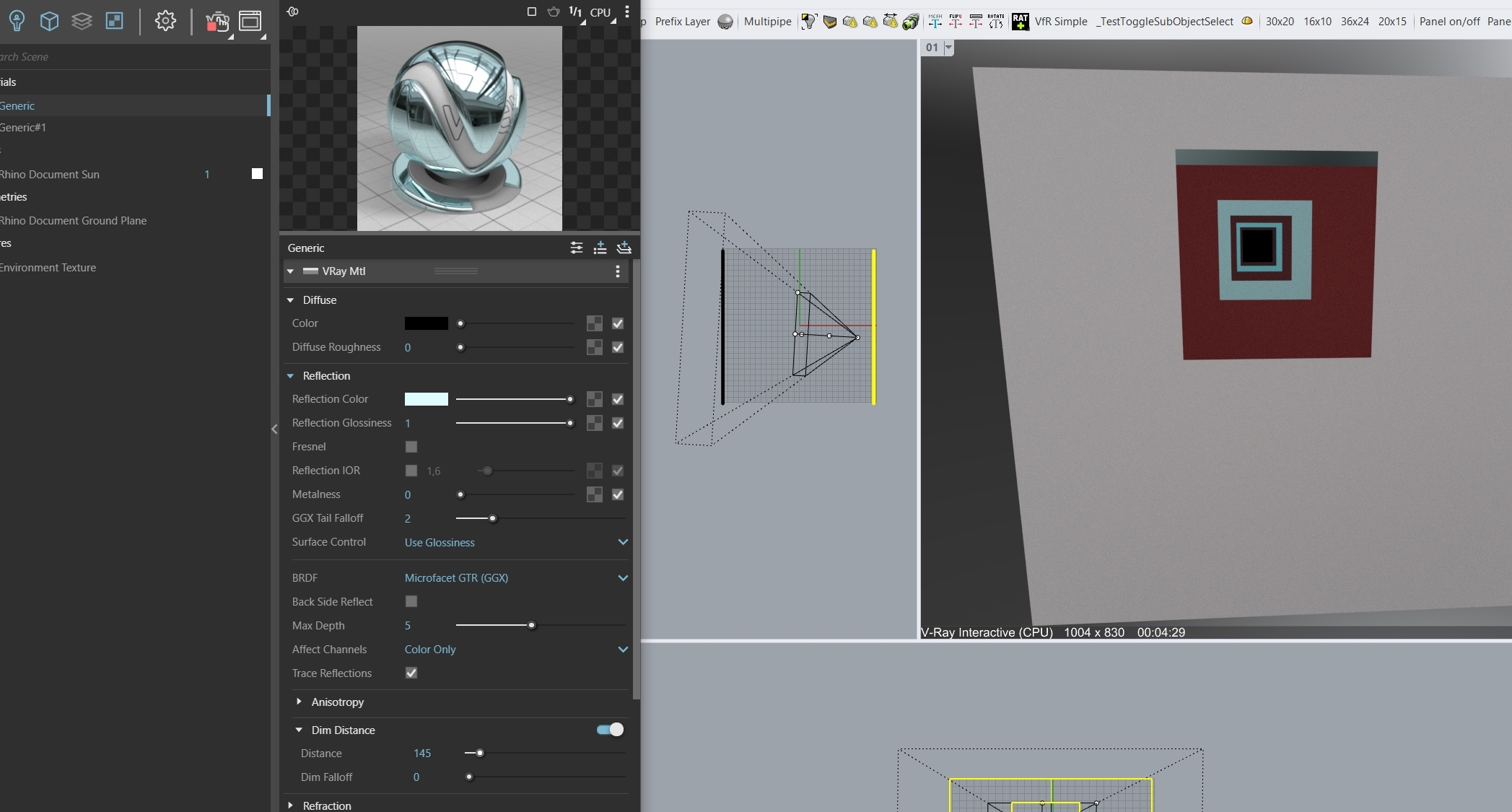Select Environment Texture item
Image resolution: width=1512 pixels, height=812 pixels.
(135, 267)
